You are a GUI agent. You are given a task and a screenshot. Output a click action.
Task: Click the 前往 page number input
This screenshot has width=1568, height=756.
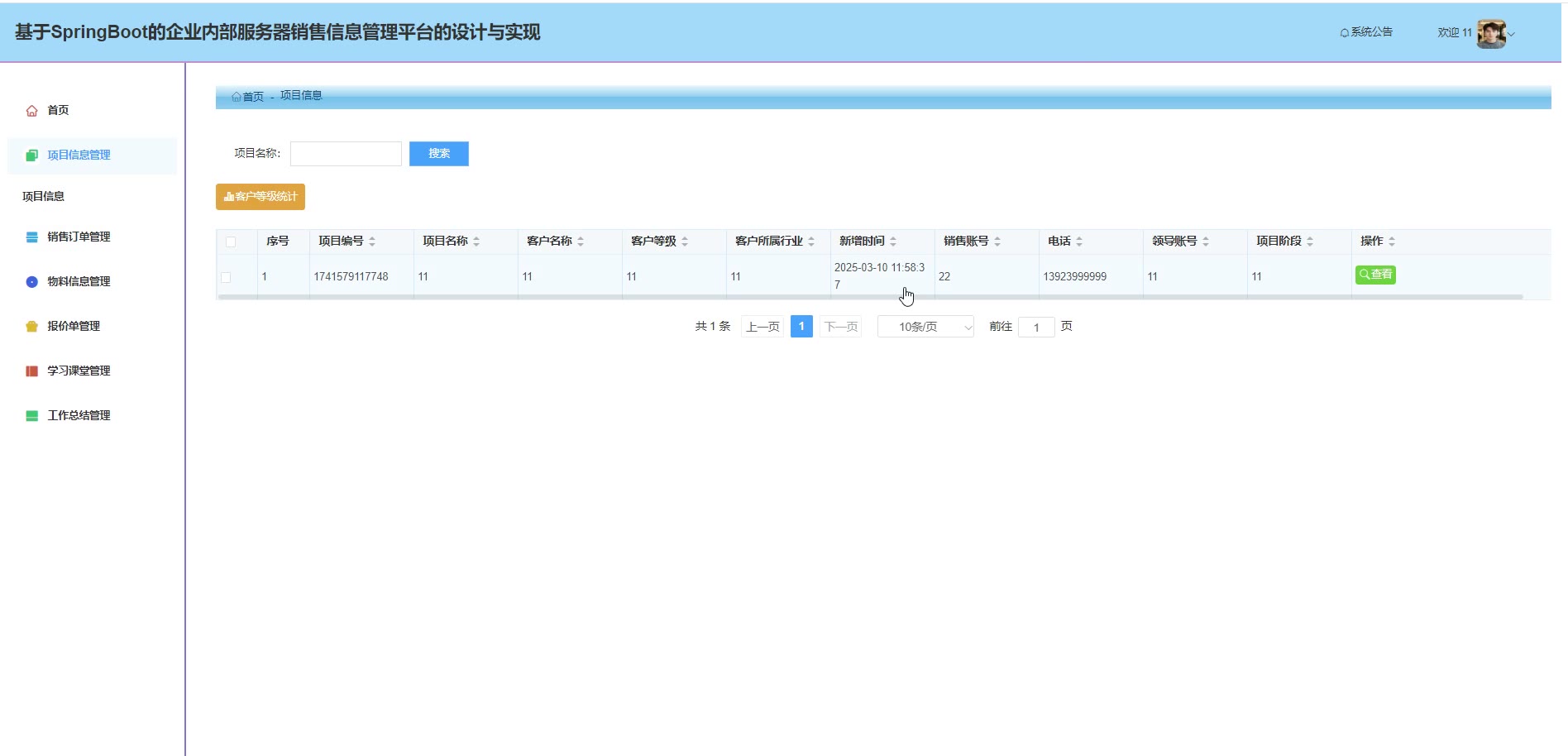[x=1036, y=328]
